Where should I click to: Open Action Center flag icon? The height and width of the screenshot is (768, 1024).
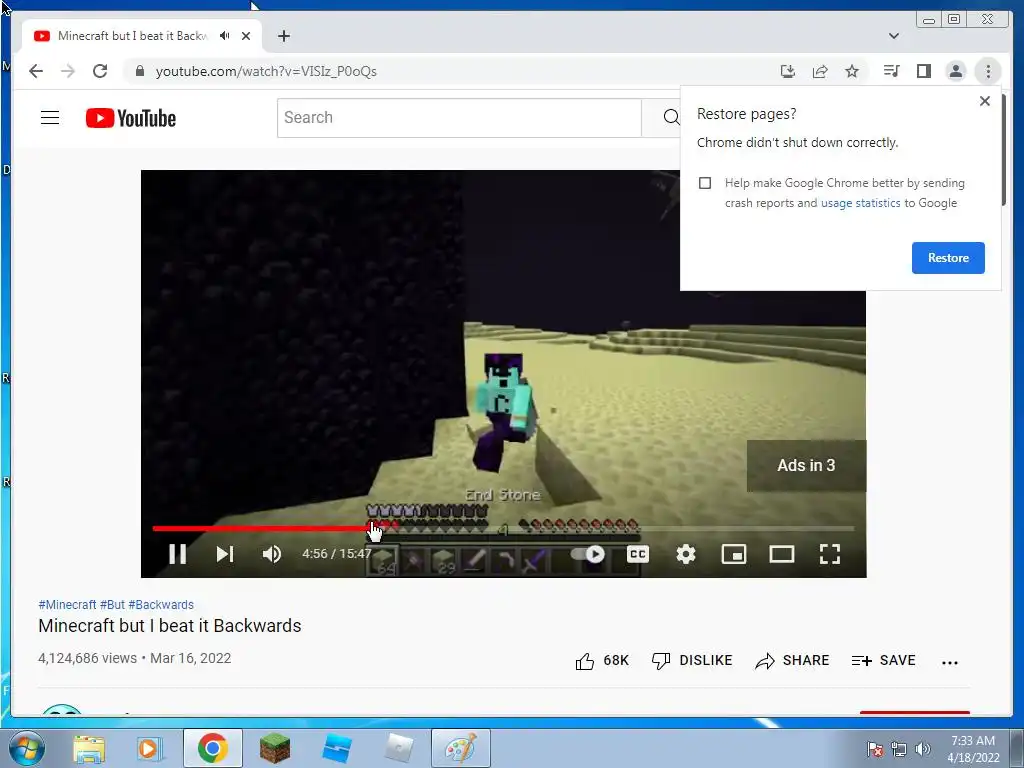[874, 749]
